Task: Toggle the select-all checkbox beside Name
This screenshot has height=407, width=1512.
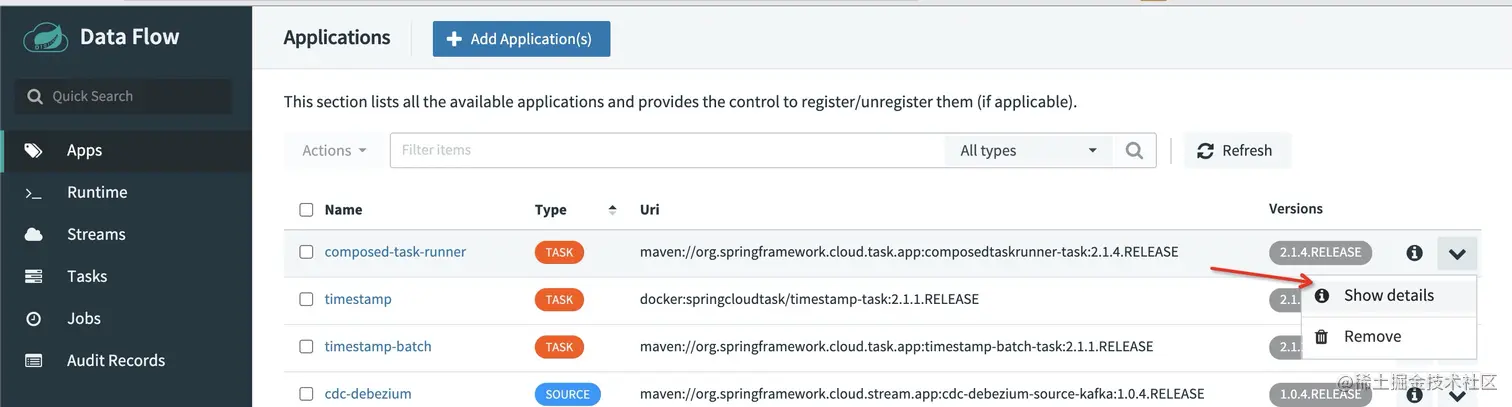Action: [307, 210]
